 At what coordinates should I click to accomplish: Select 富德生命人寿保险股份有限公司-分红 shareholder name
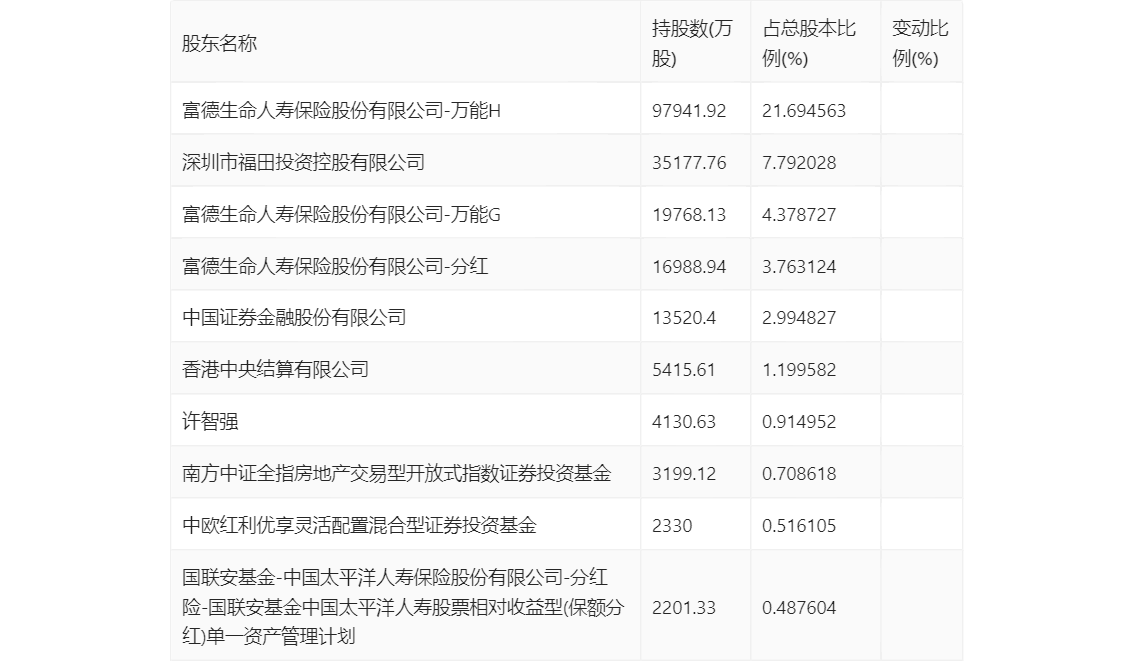(335, 267)
